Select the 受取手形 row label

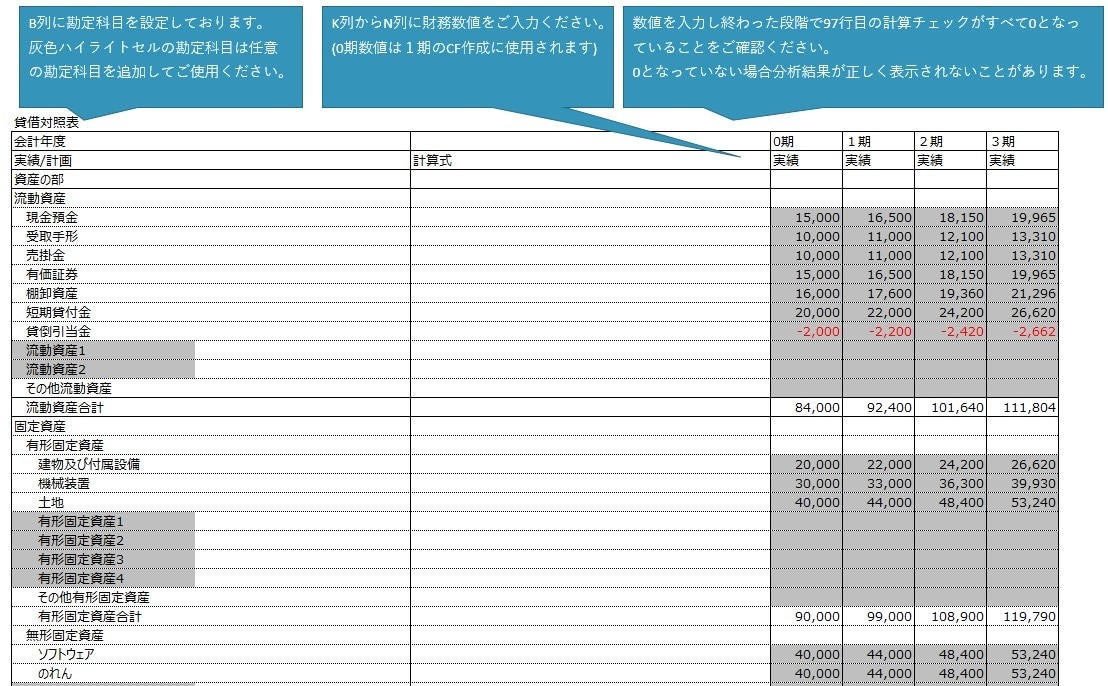tap(52, 237)
